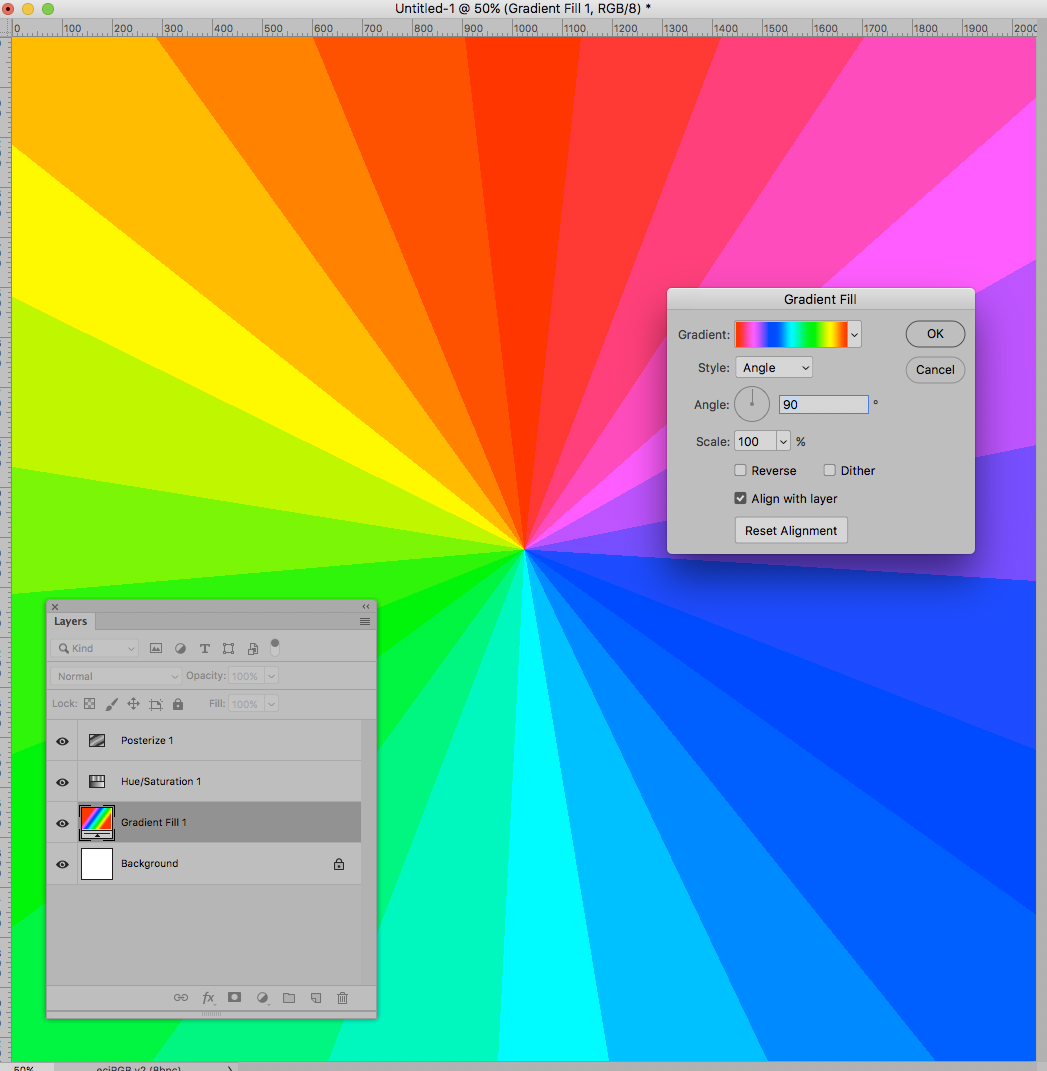Click the add layer mask icon
Screen dimensions: 1047x1071
234,997
